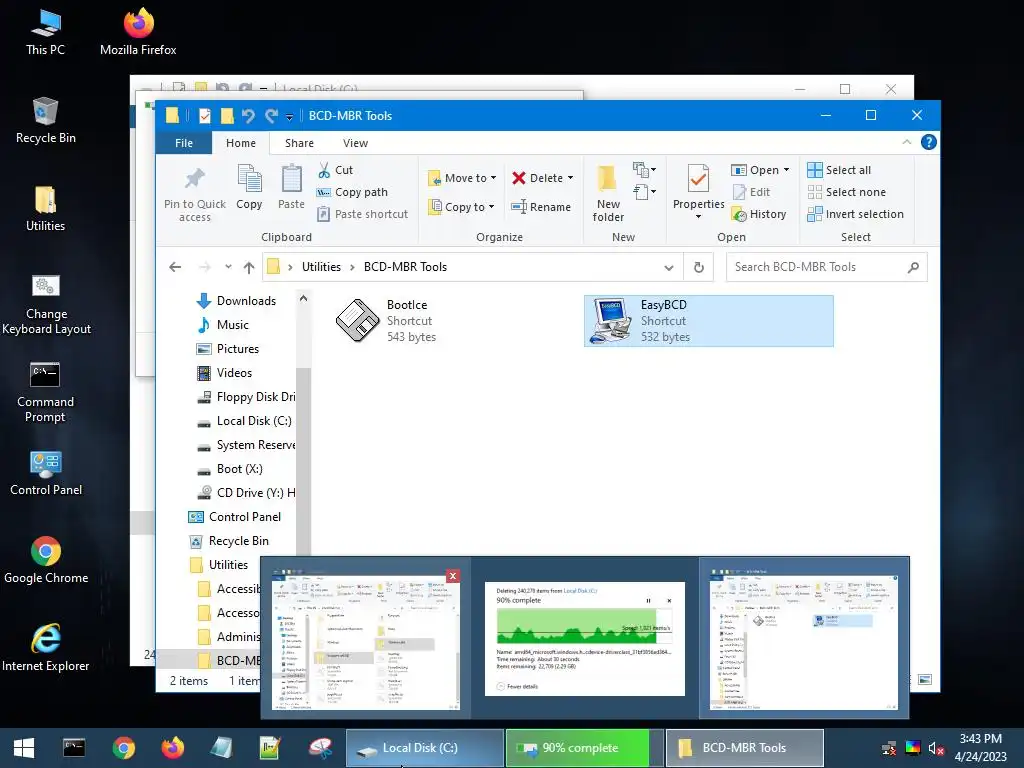Image resolution: width=1024 pixels, height=768 pixels.
Task: Click Utilities in the address breadcrumb
Action: pos(321,267)
